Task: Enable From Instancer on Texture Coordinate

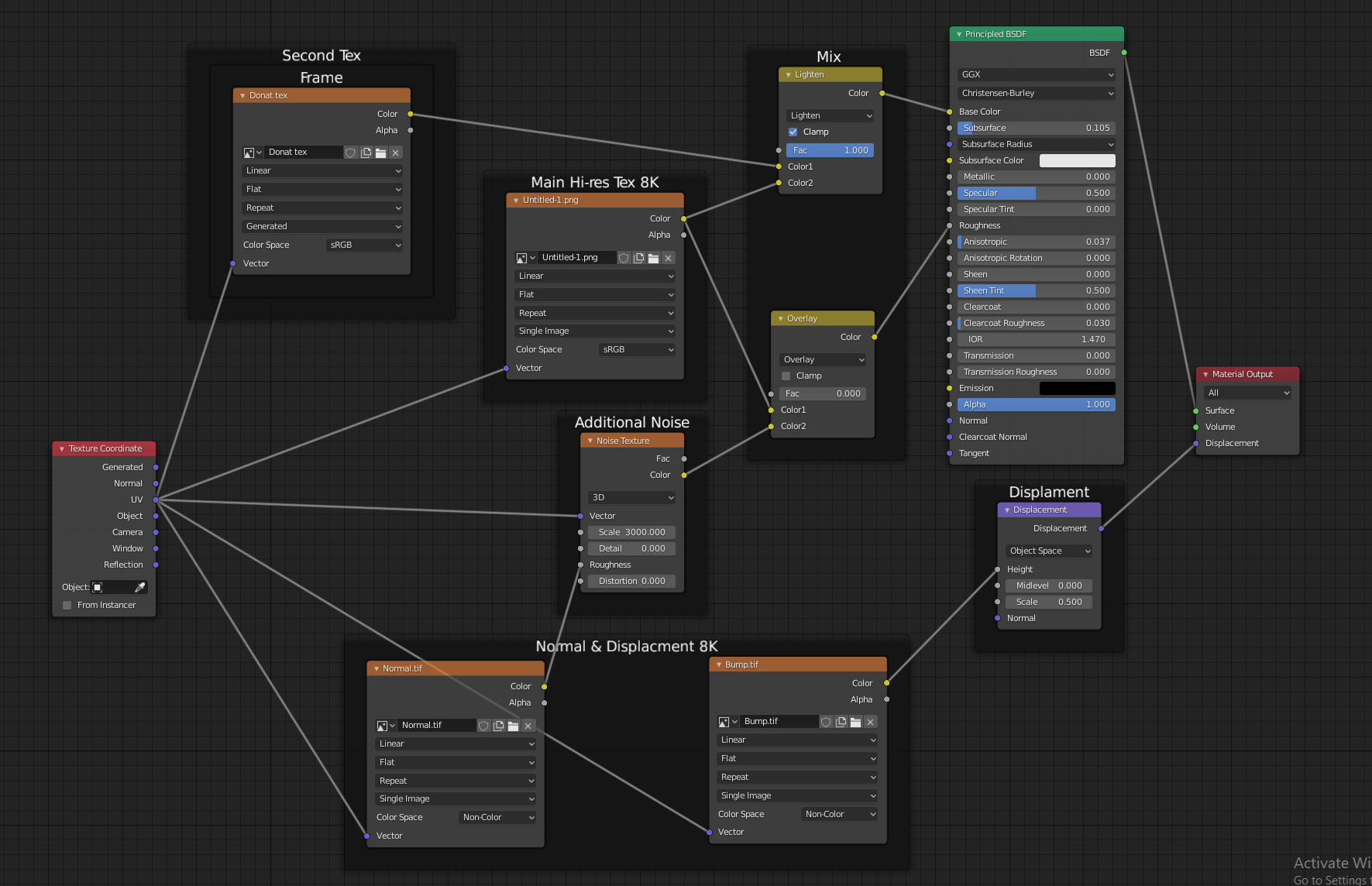Action: point(67,605)
